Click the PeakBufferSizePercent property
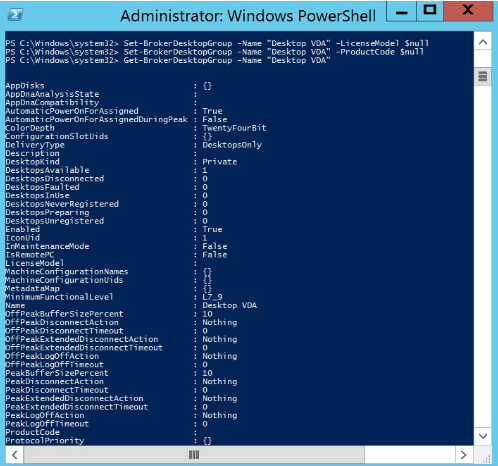Screen dimensions: 498x466 pyautogui.click(x=57, y=373)
